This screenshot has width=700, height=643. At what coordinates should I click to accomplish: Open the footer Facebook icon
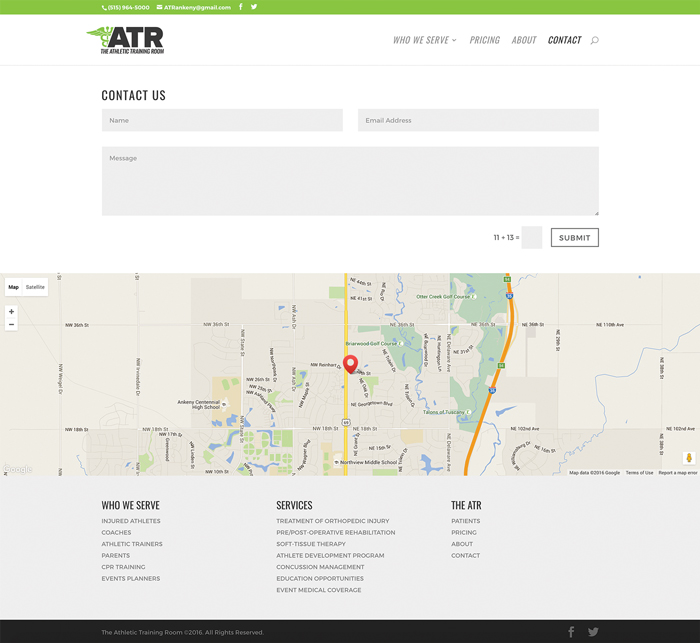[571, 632]
